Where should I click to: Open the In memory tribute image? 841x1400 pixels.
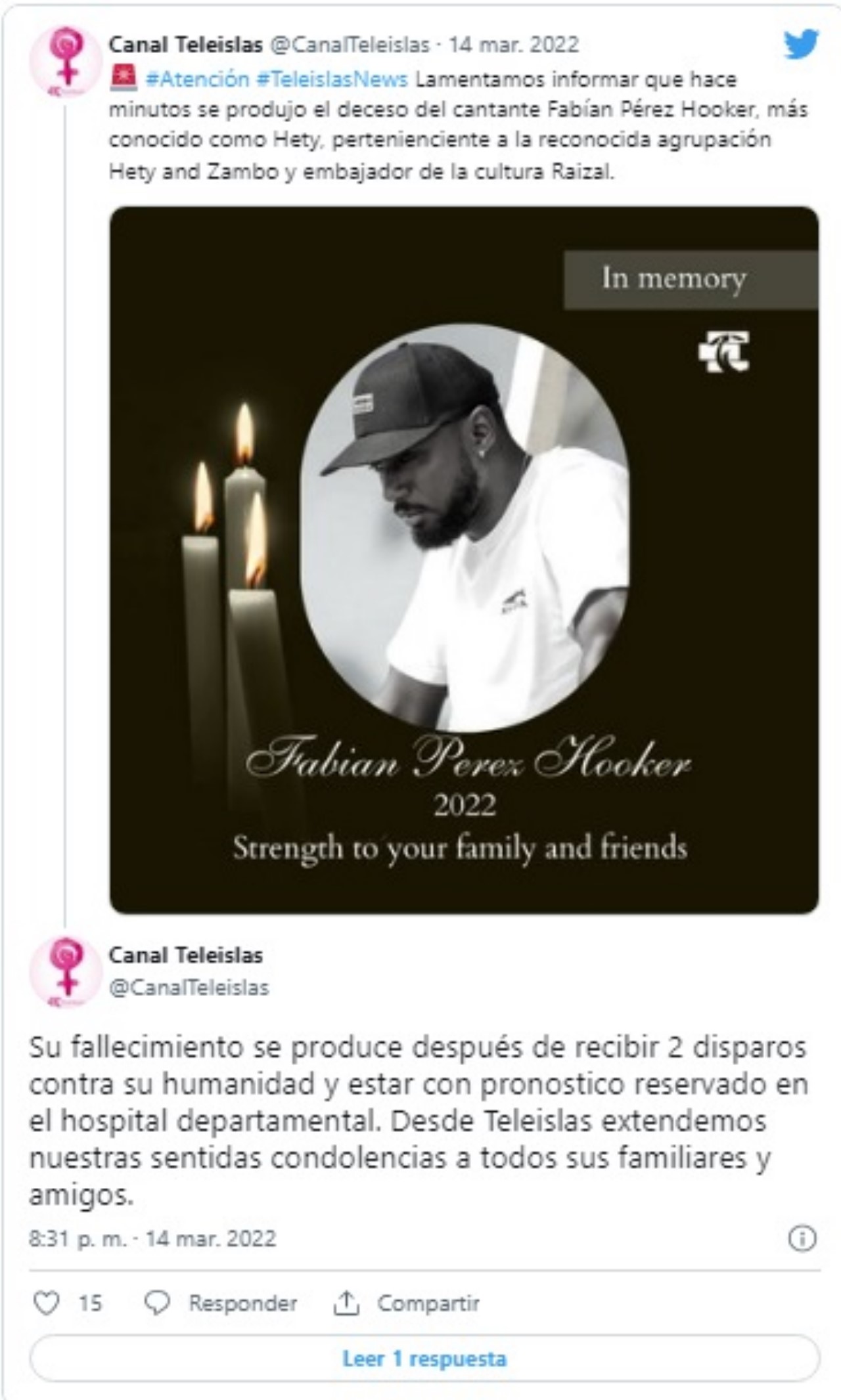coord(464,559)
